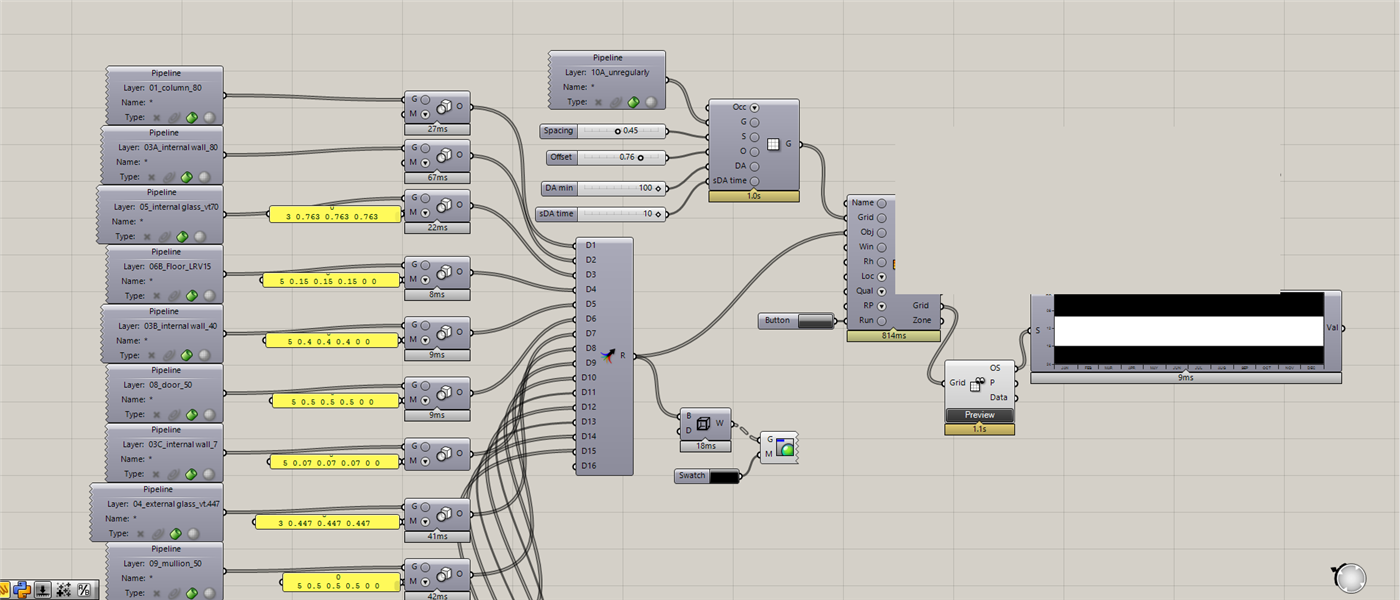
Task: Open the M input arrow on the 22ms component
Action: point(425,212)
